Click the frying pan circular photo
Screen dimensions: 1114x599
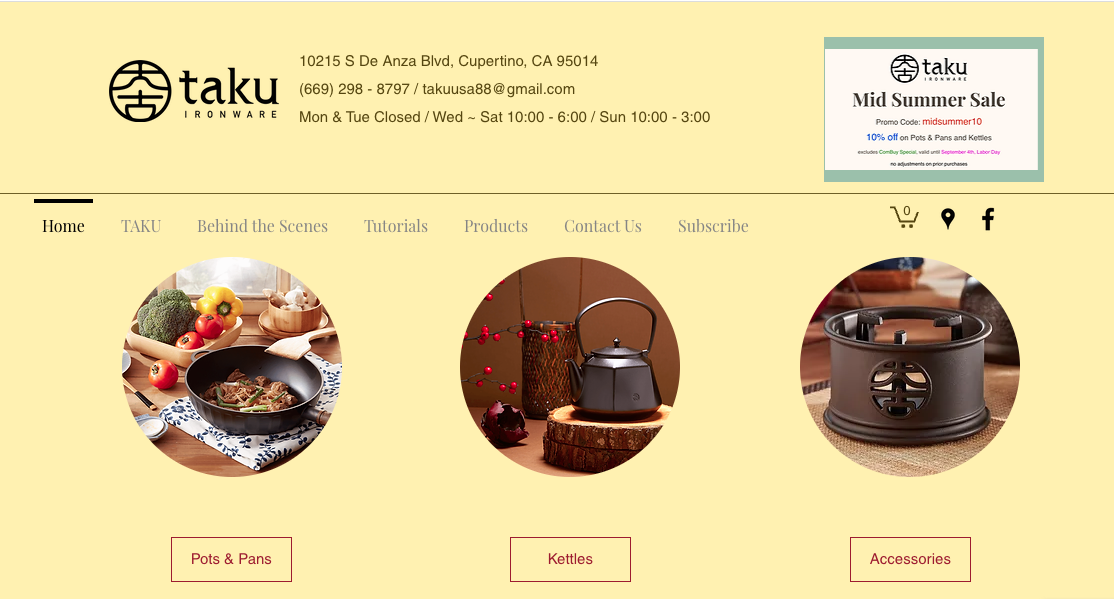coord(232,367)
